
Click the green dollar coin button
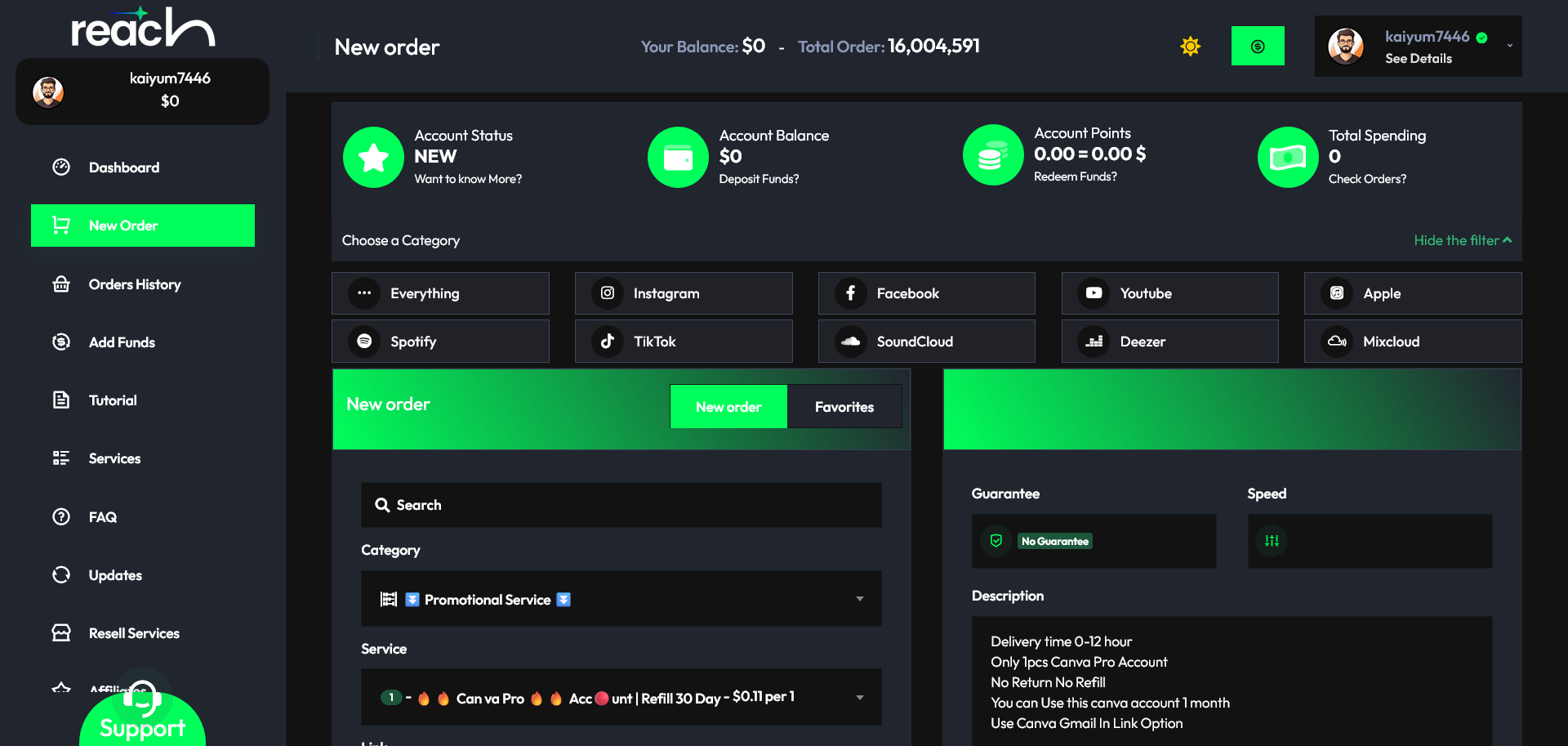point(1258,46)
